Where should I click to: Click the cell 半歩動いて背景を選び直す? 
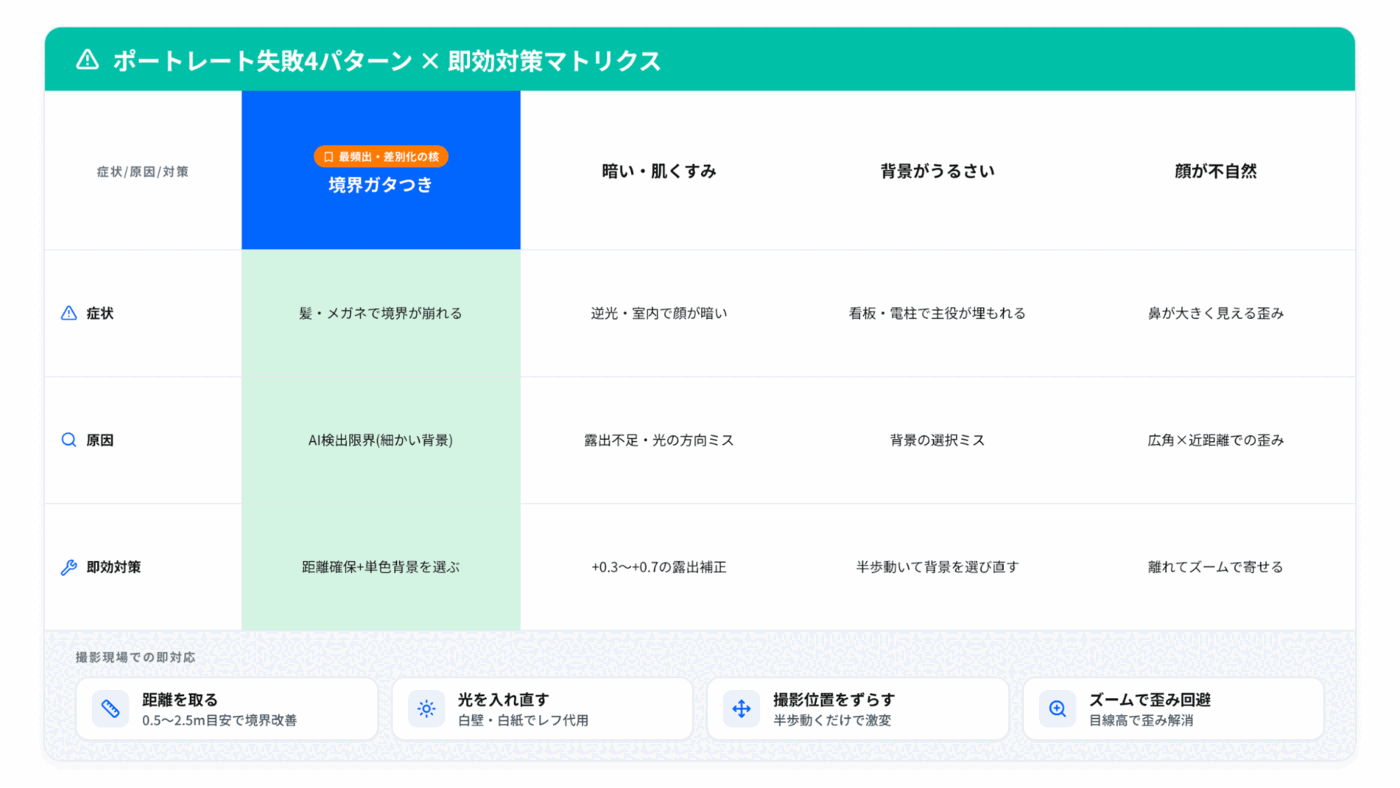(938, 567)
